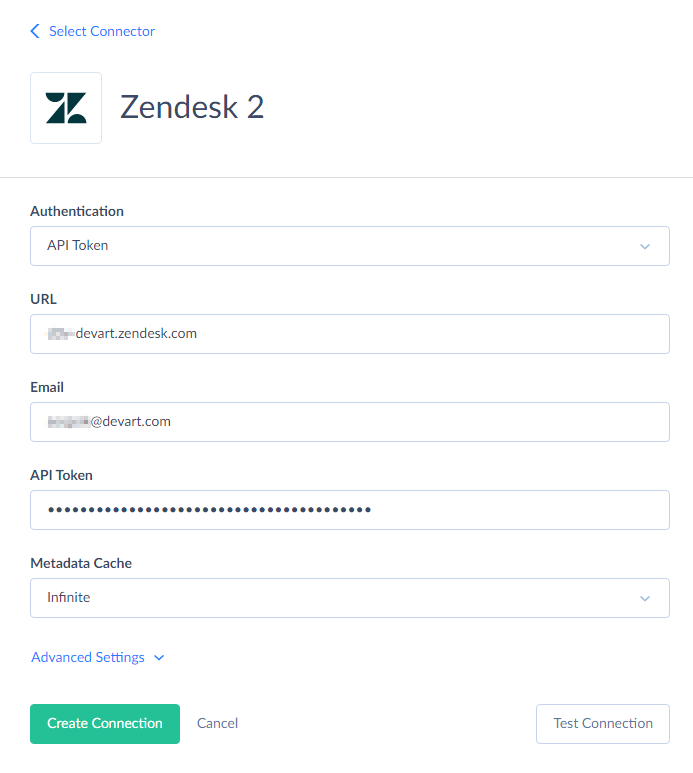
Task: Click the chevron next to Advanced Settings
Action: [x=159, y=658]
